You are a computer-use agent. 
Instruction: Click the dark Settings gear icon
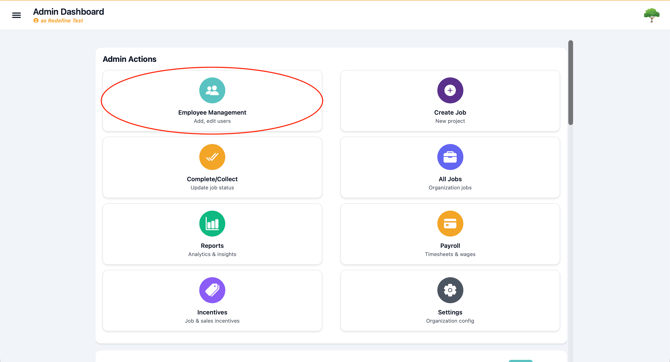450,290
